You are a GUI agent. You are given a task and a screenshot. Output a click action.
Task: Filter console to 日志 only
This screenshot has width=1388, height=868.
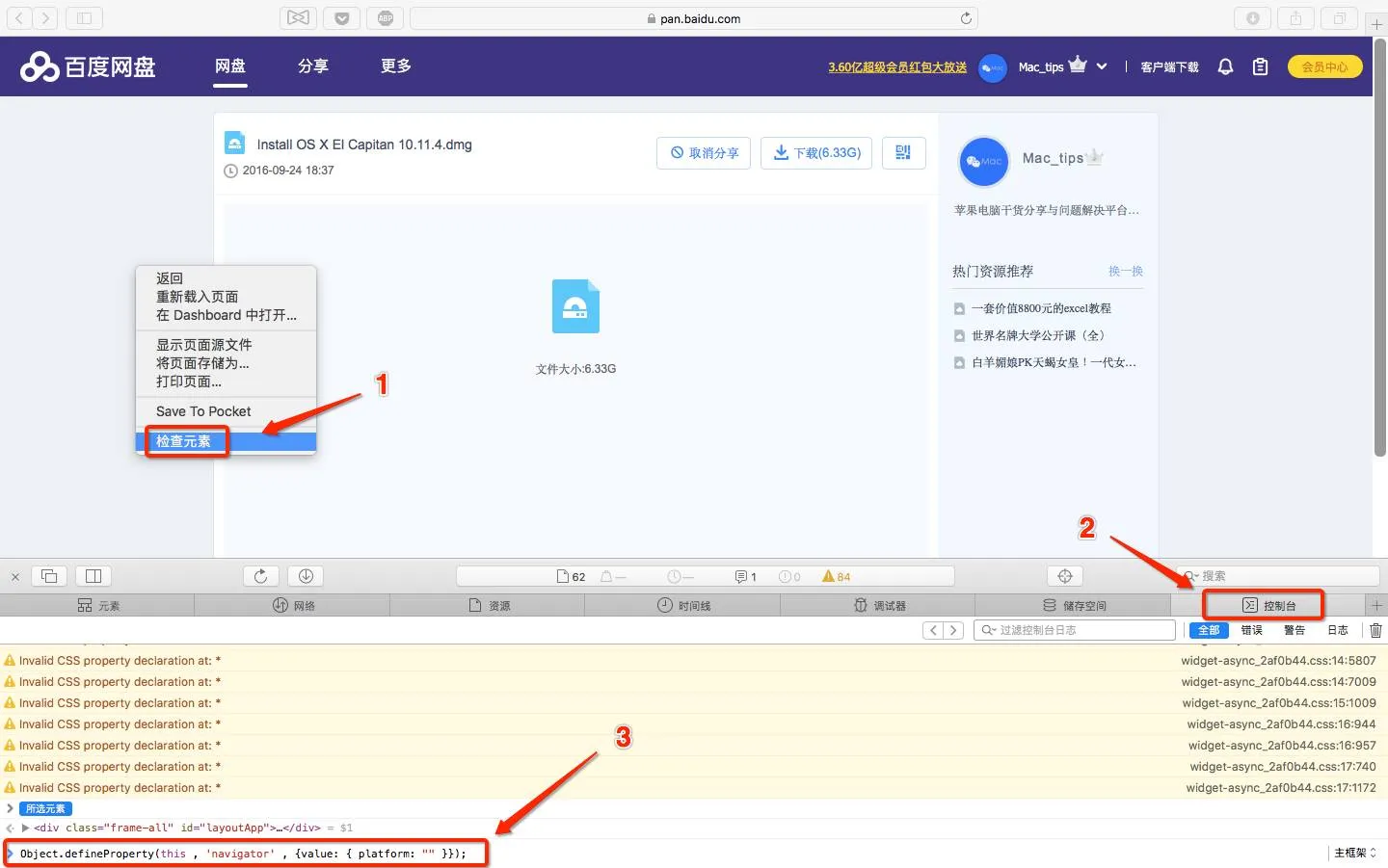pyautogui.click(x=1338, y=630)
